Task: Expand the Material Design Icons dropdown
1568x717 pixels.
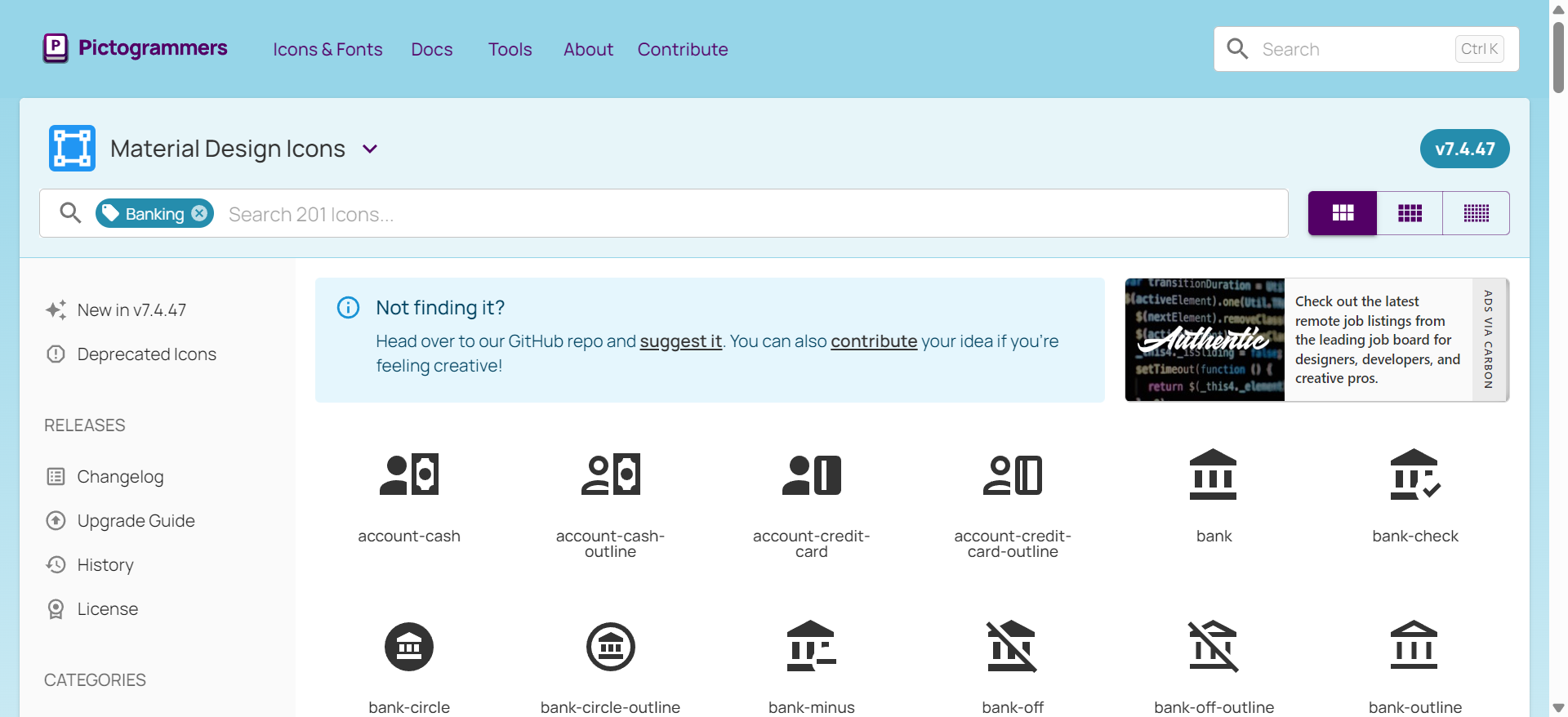Action: [x=370, y=149]
